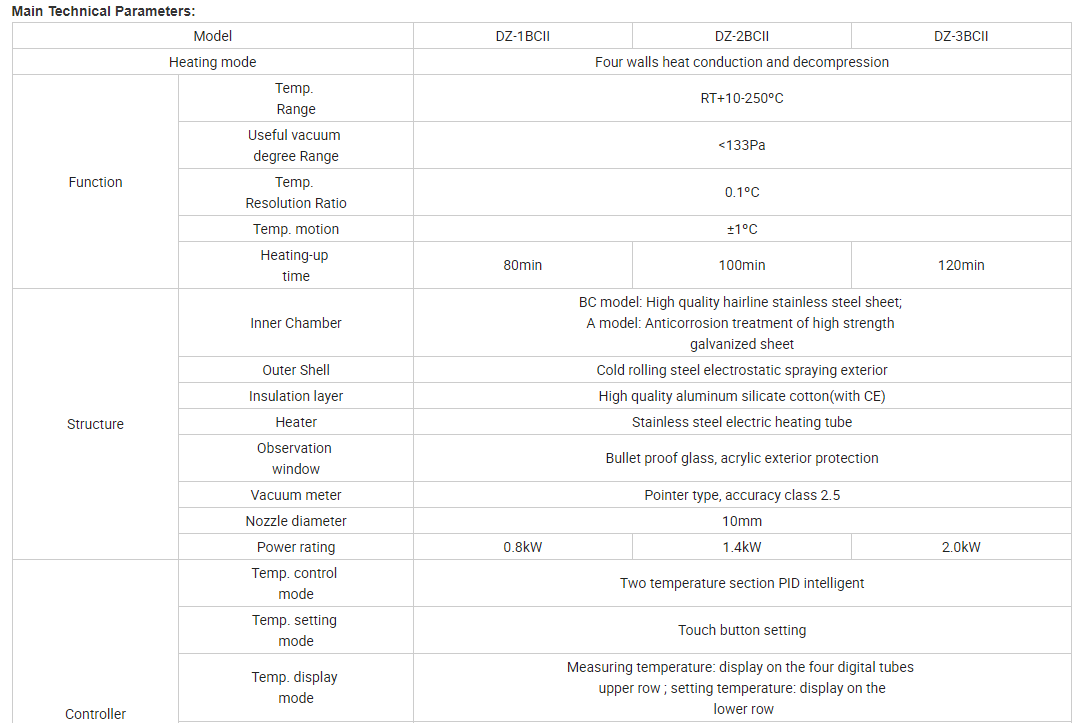Select the 10mm nozzle diameter value
Viewport: 1086px width, 723px height.
(741, 521)
